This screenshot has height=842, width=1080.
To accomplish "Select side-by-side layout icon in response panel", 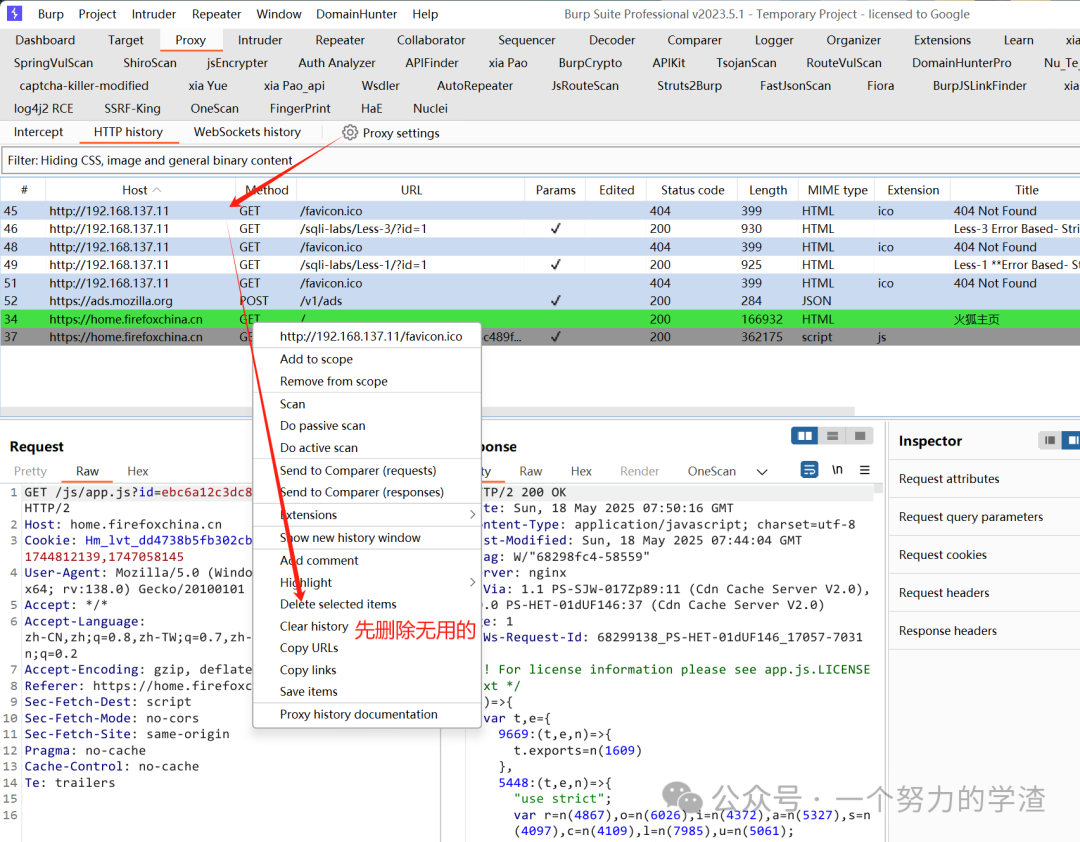I will point(804,435).
